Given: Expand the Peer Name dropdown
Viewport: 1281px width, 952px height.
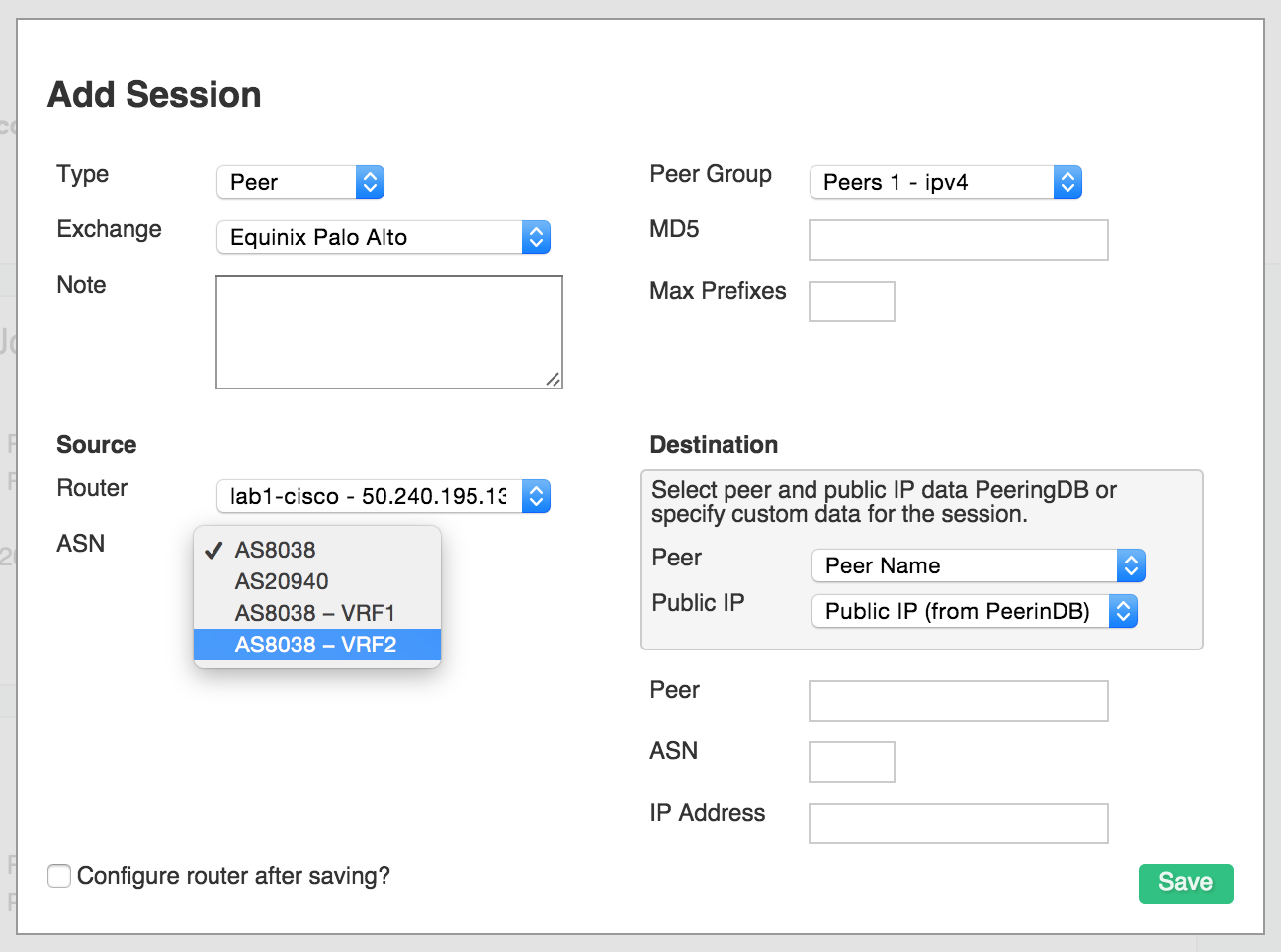Looking at the screenshot, I should point(977,565).
